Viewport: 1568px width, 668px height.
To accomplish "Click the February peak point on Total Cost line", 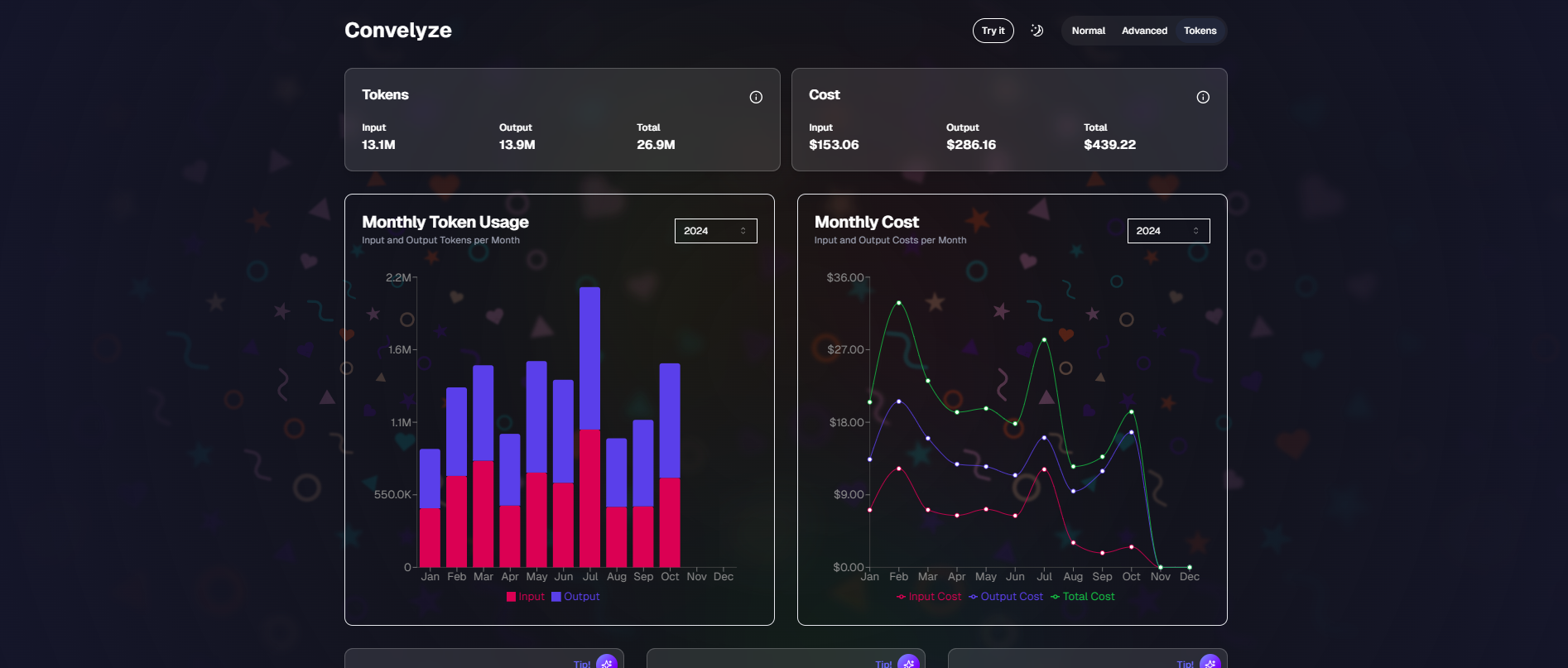I will pyautogui.click(x=898, y=303).
